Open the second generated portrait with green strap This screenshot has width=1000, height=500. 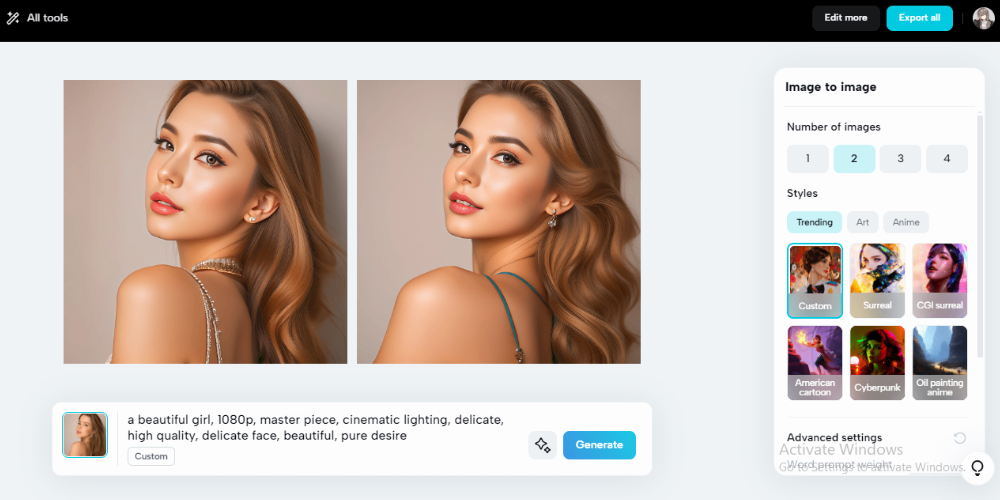[x=499, y=222]
